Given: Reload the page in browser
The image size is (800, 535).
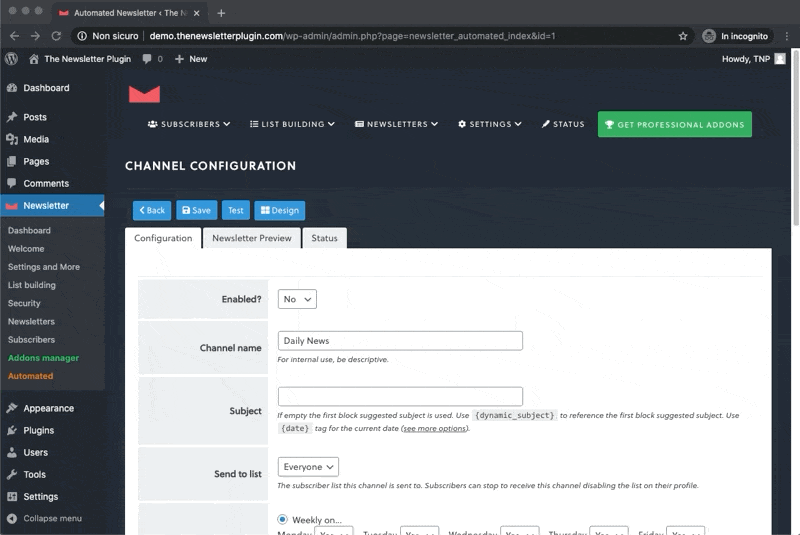Looking at the screenshot, I should coord(56,36).
